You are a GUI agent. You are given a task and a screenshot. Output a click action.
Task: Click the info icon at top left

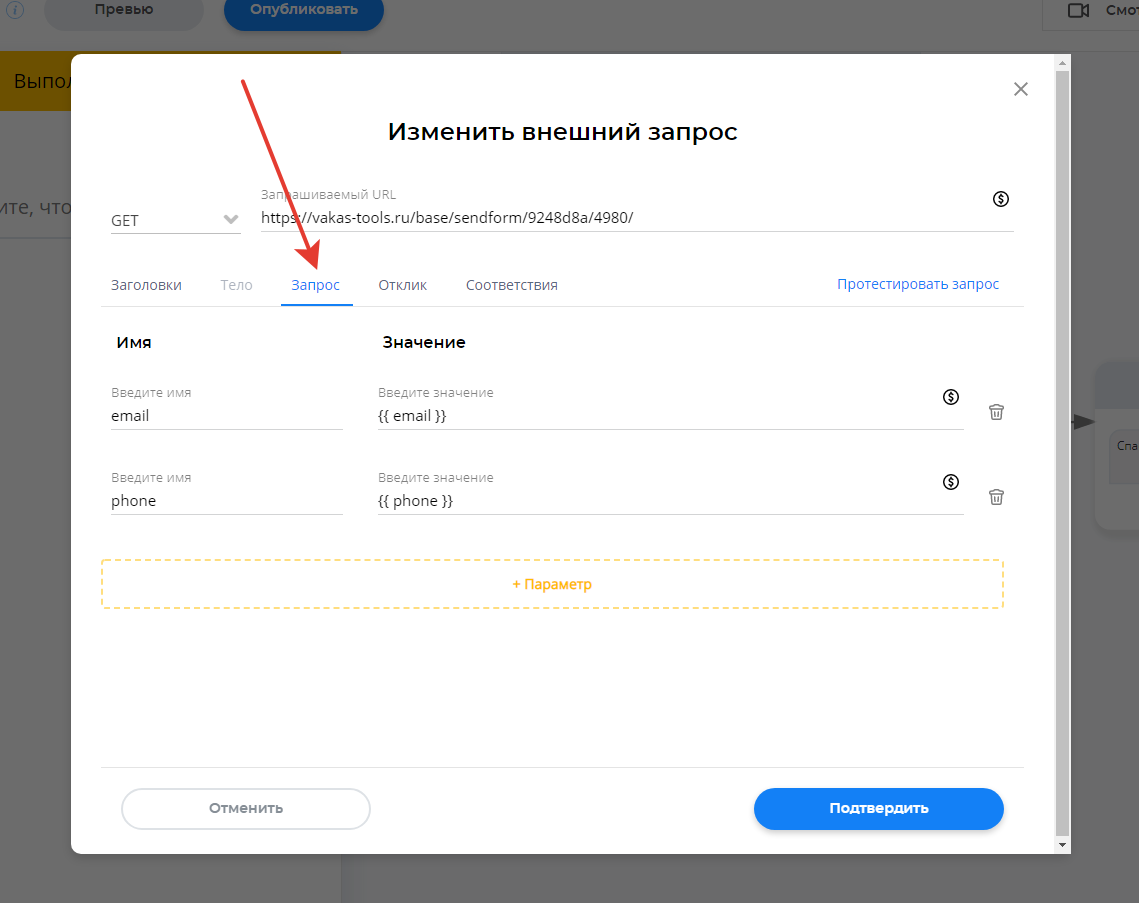point(15,10)
